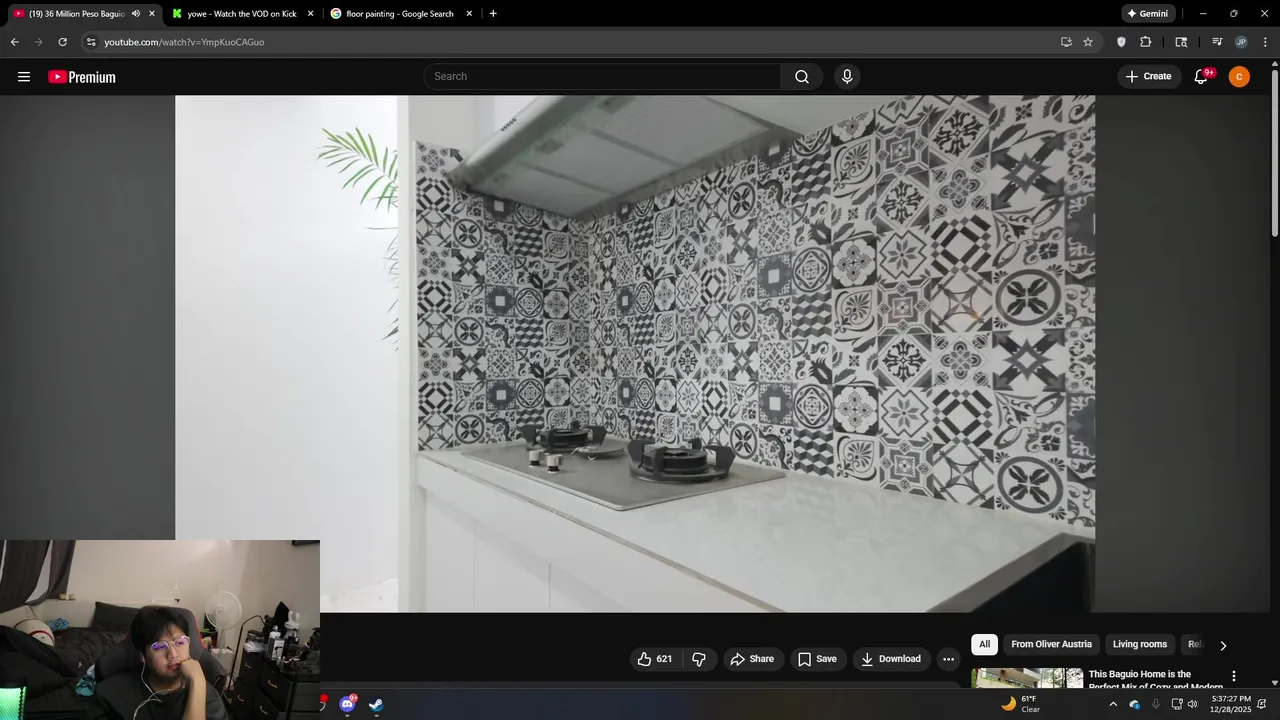Screen dimensions: 1280x720
Task: Open Chrome media controls icon
Action: pos(1217,42)
